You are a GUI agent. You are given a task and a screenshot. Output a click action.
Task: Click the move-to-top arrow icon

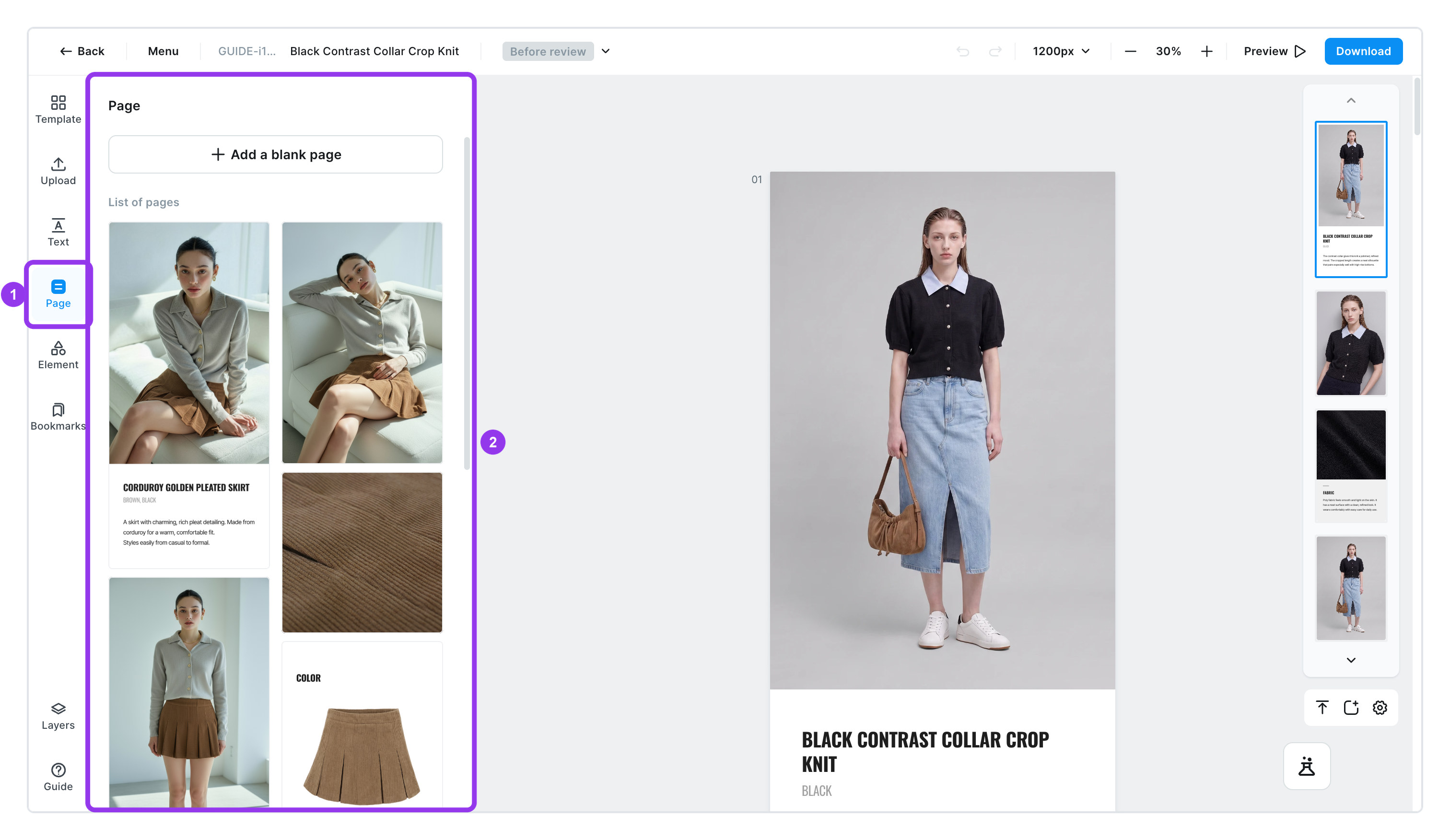(x=1322, y=707)
